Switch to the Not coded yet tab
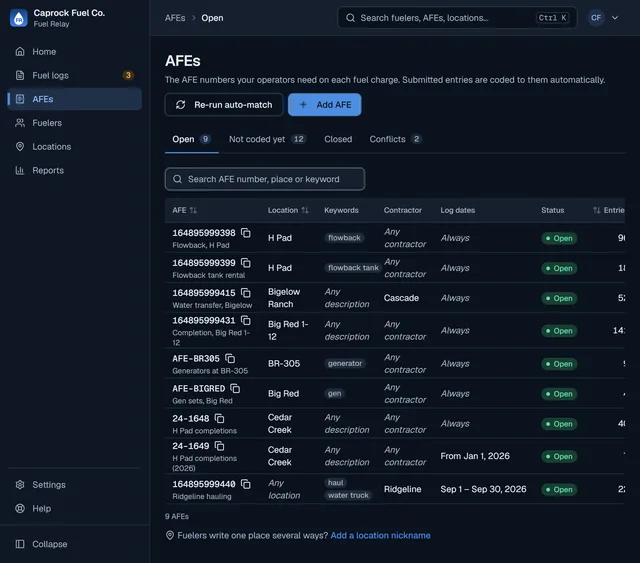This screenshot has width=640, height=563. pyautogui.click(x=267, y=139)
